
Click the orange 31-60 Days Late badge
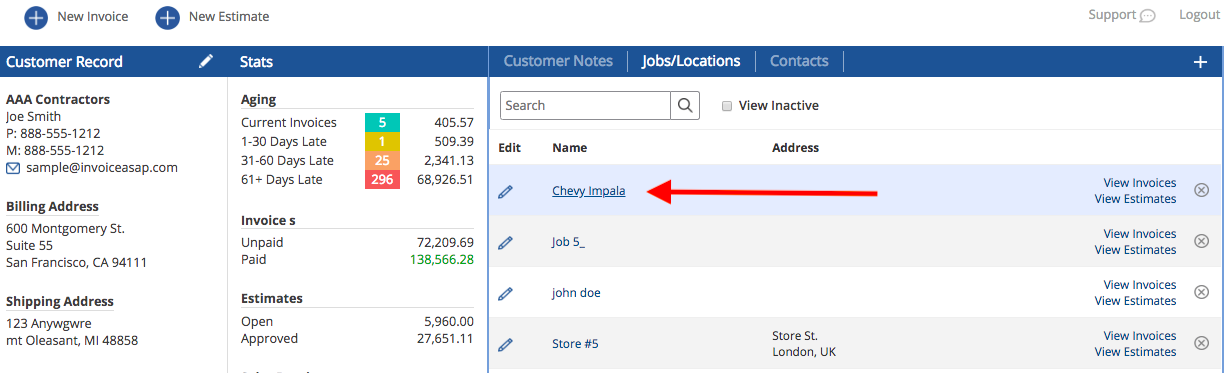pyautogui.click(x=382, y=160)
